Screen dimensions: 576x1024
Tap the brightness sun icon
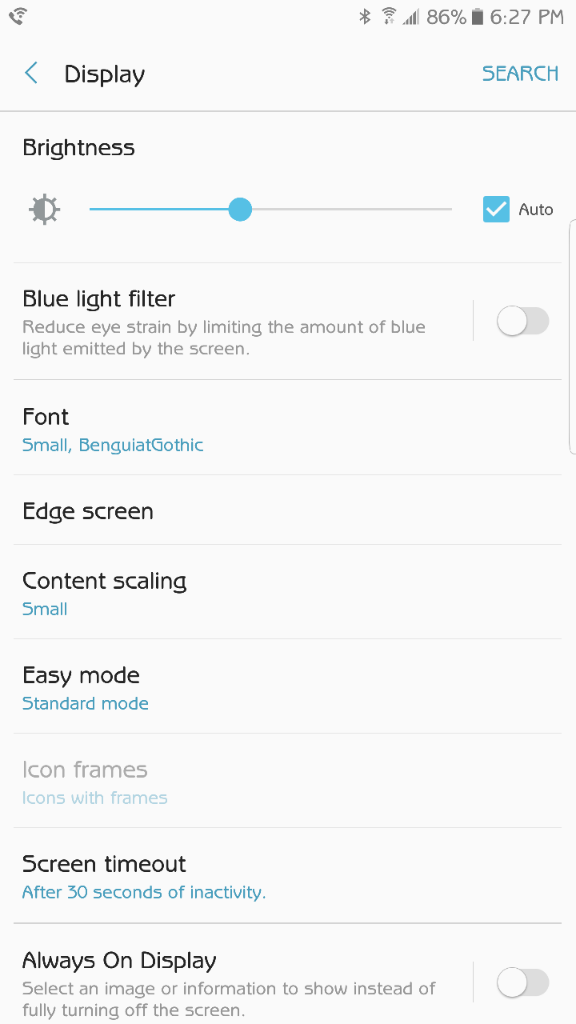tap(44, 210)
